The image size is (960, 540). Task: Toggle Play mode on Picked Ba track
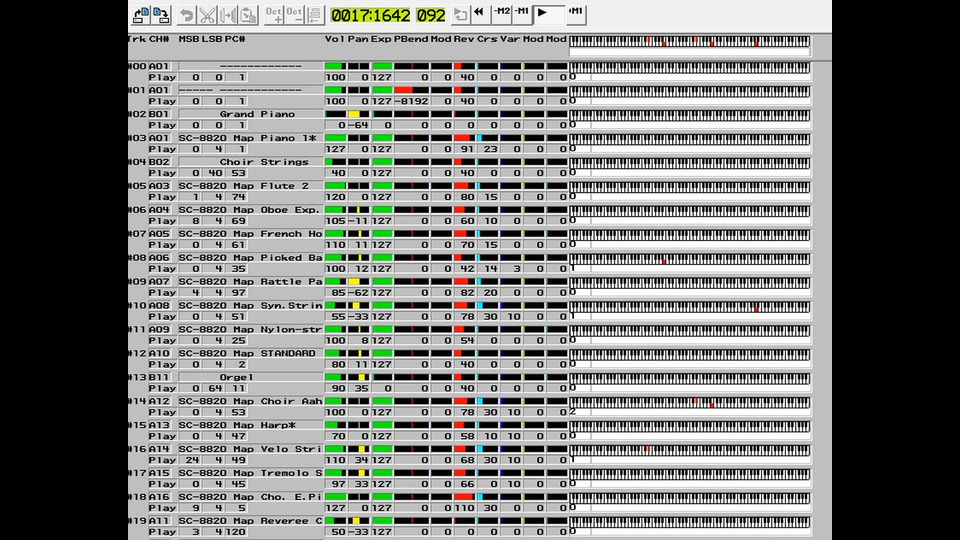click(162, 268)
